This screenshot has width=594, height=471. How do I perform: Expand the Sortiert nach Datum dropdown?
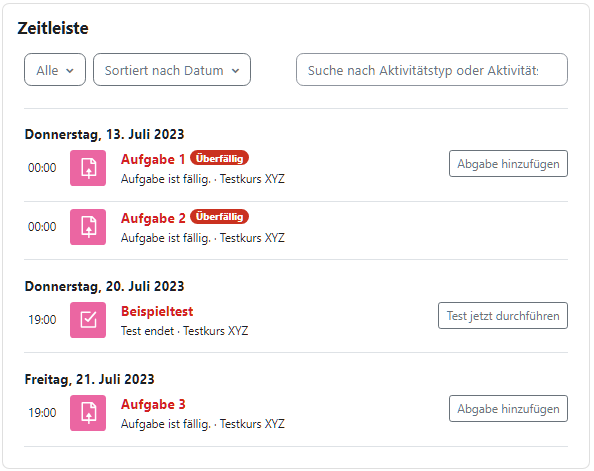point(172,70)
